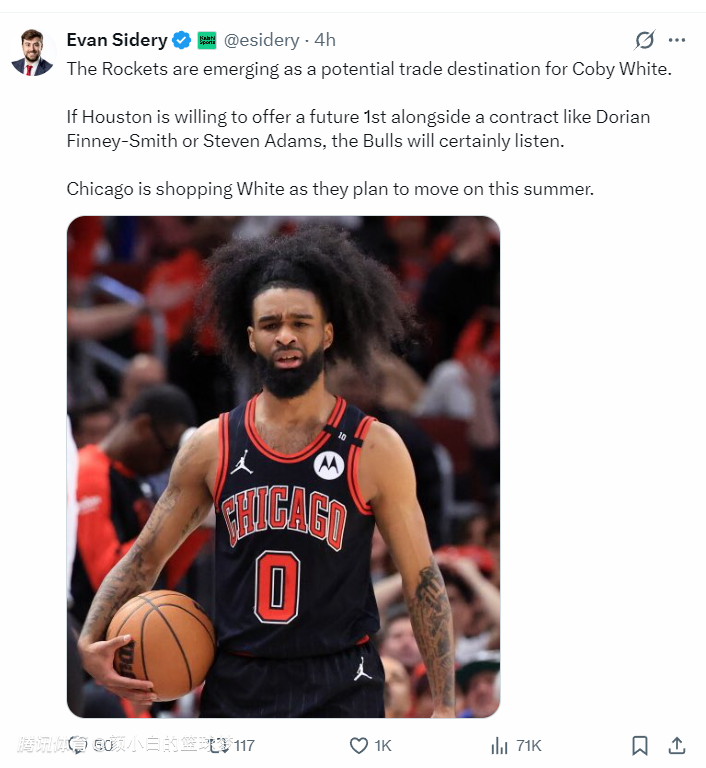Screen dimensions: 706x768
Task: Click the blue verified checkmark badge
Action: click(x=182, y=40)
